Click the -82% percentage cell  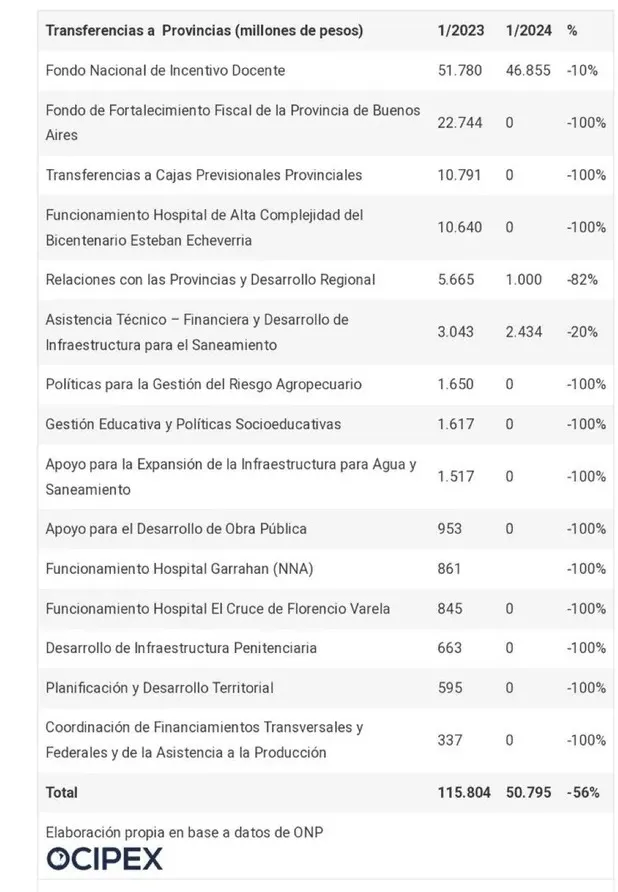coord(581,279)
